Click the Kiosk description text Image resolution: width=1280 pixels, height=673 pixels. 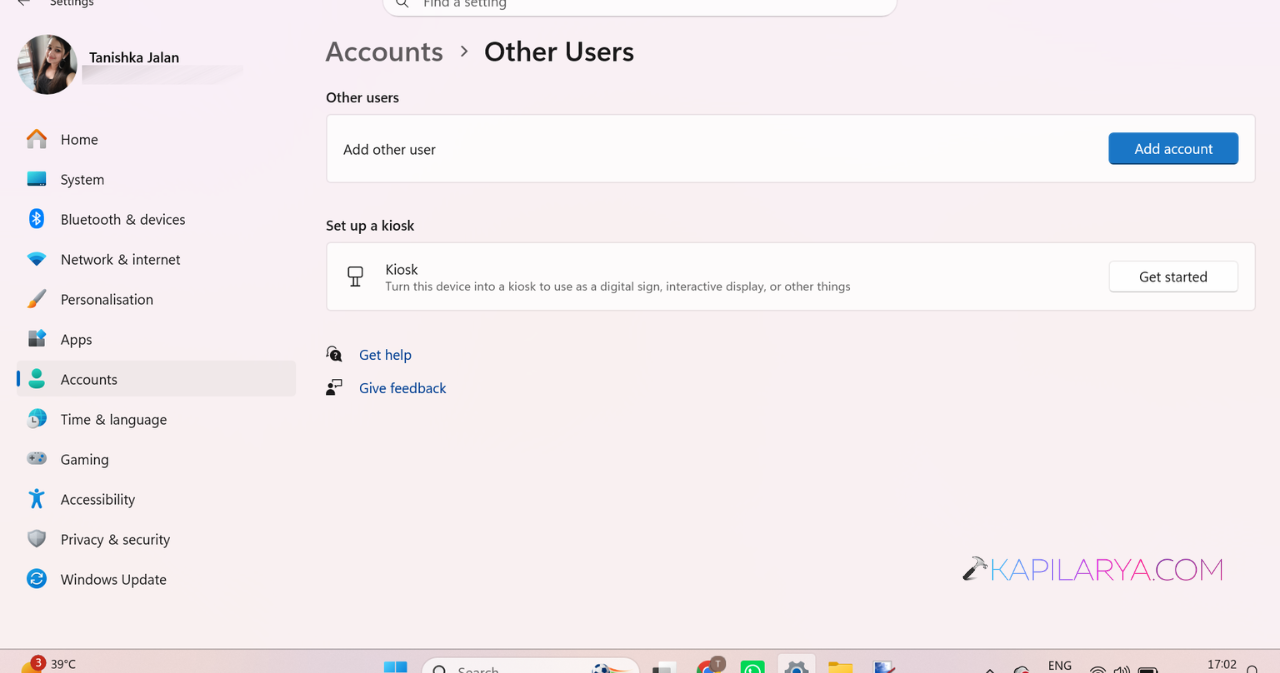click(618, 287)
